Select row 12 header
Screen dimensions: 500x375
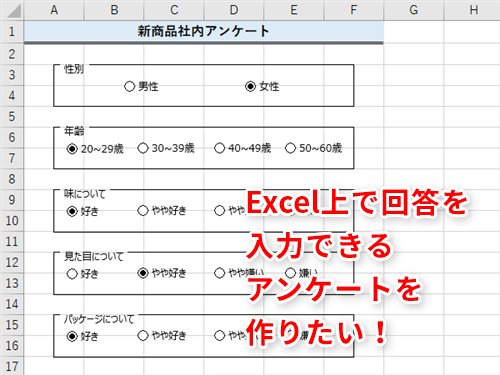point(12,262)
